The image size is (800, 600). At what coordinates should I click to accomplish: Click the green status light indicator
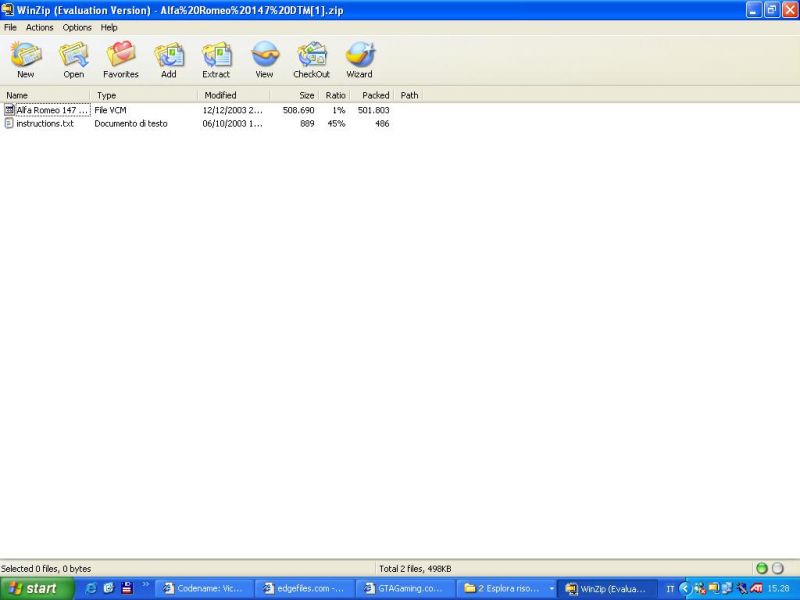coord(762,568)
